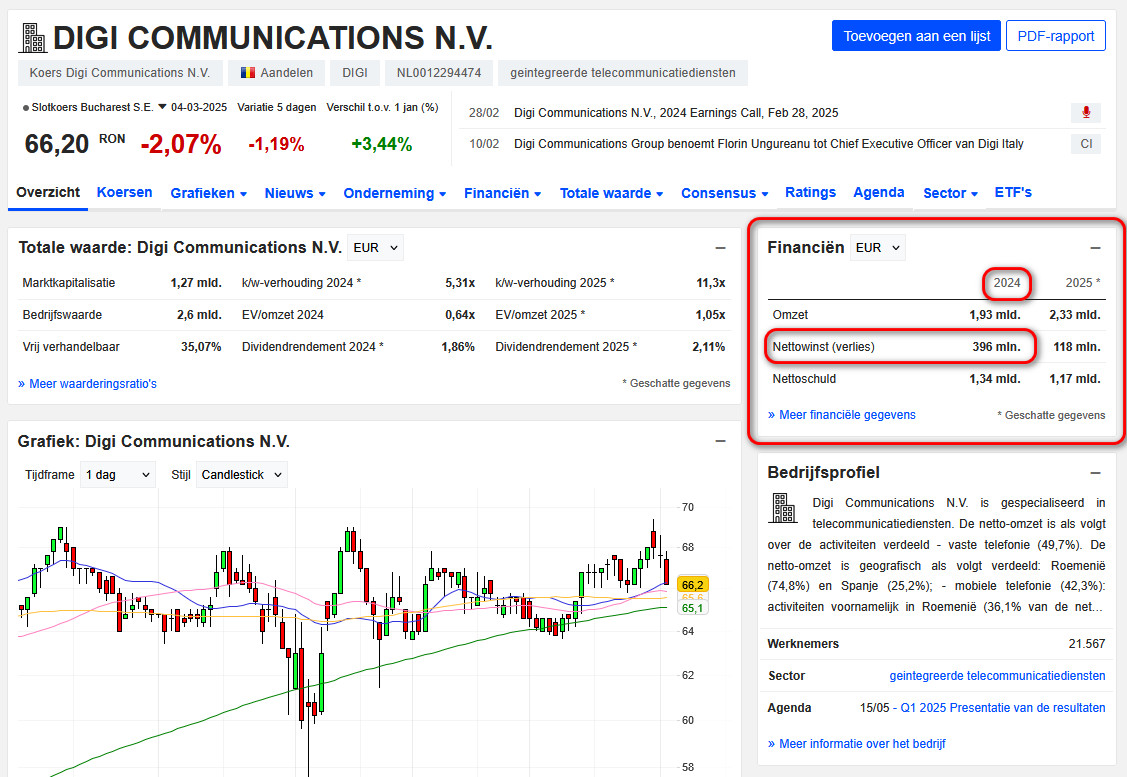Viewport: 1127px width, 777px height.
Task: Switch to the Overzicht tab
Action: 48,193
